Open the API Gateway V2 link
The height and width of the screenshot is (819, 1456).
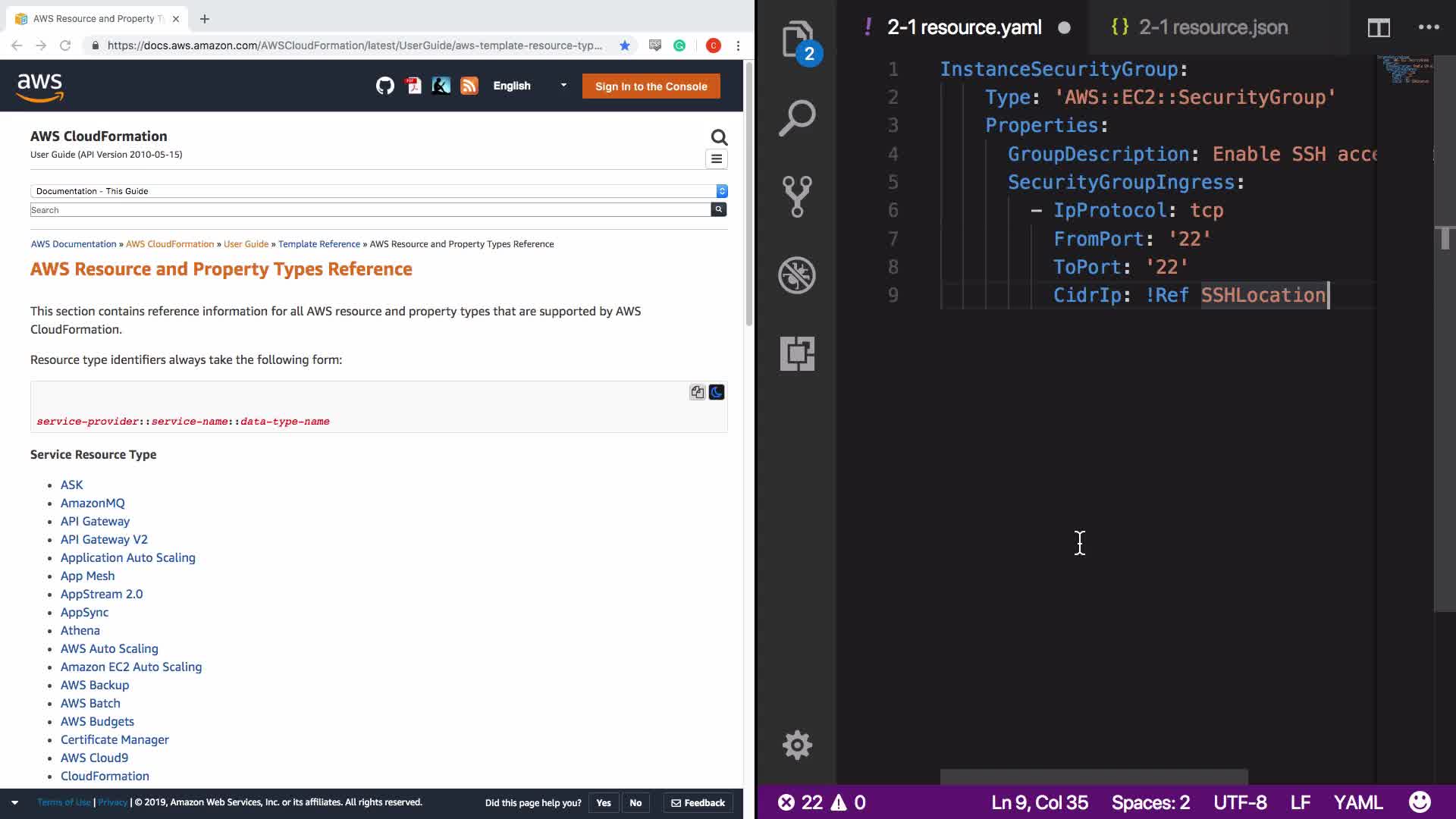[x=104, y=539]
